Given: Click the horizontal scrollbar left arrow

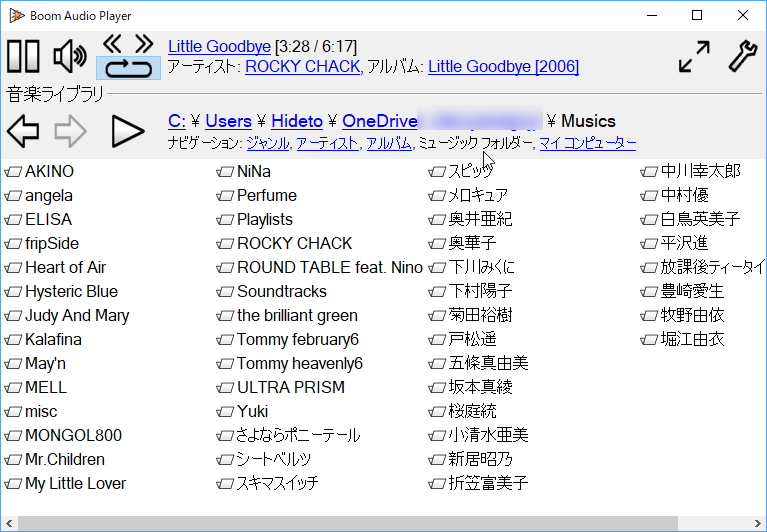Looking at the screenshot, I should click(x=9, y=524).
